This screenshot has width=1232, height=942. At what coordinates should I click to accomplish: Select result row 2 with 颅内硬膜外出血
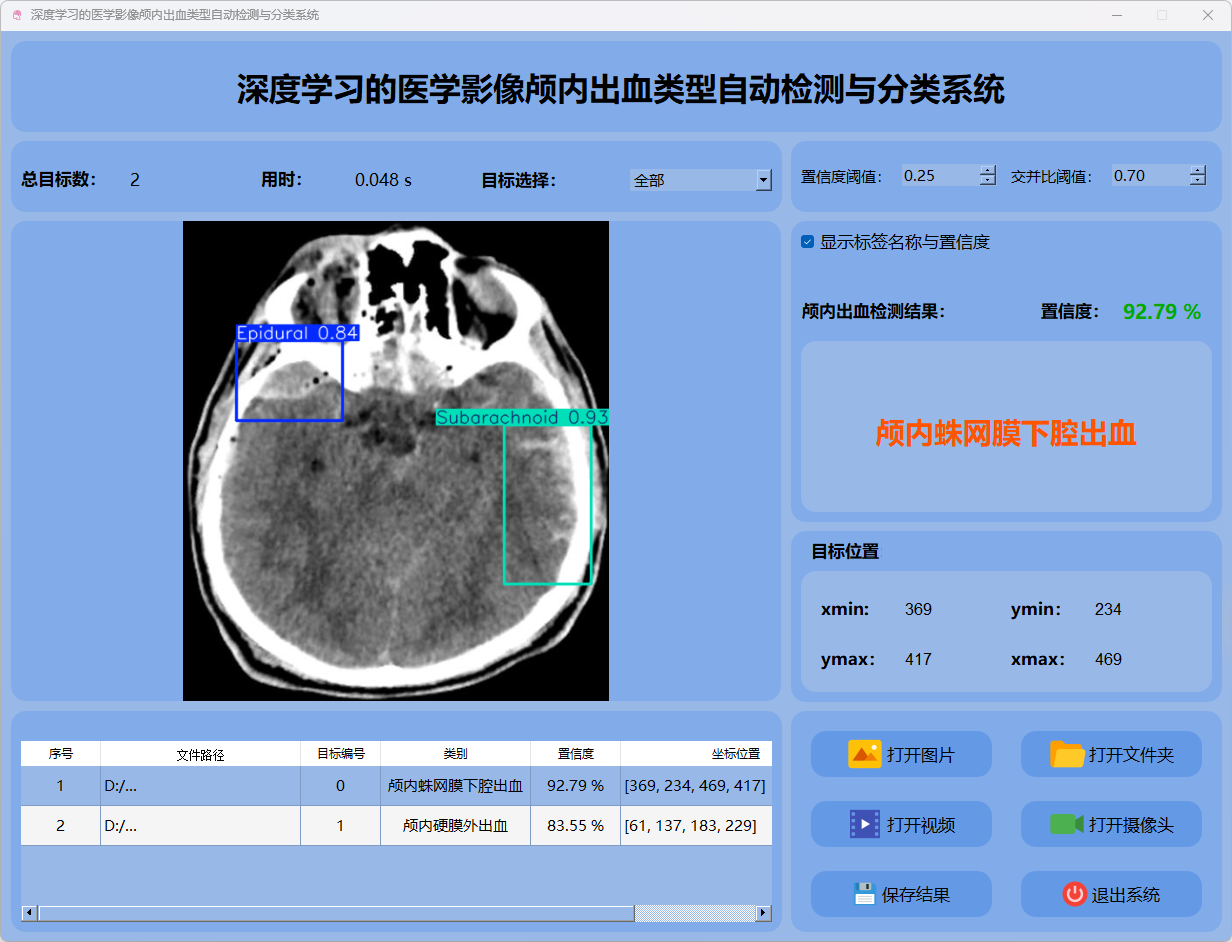click(455, 826)
